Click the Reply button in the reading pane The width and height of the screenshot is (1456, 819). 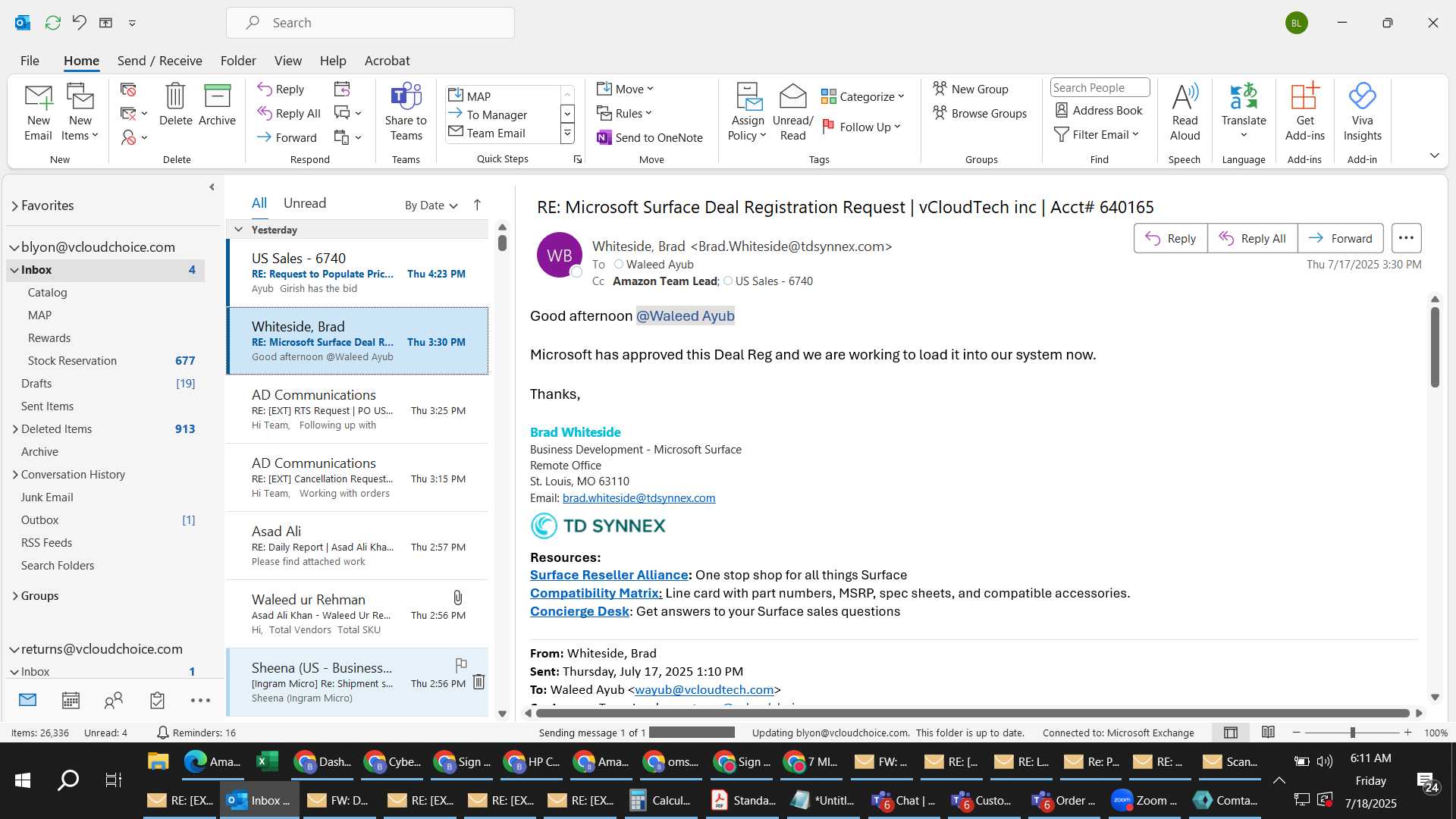tap(1171, 238)
